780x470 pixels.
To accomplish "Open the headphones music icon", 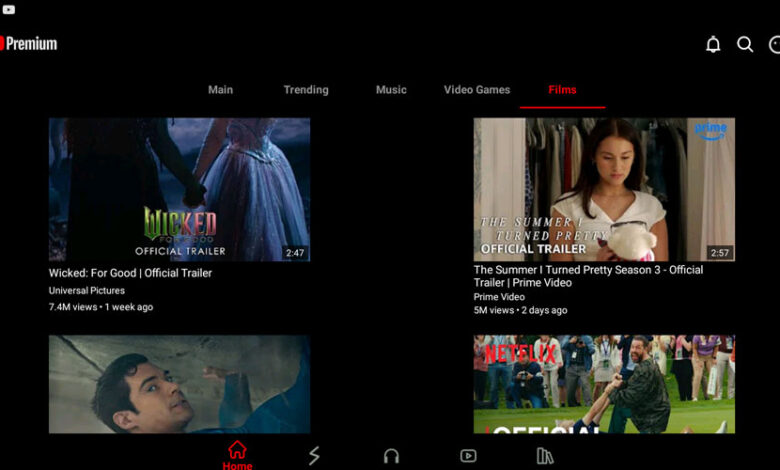I will pyautogui.click(x=391, y=456).
